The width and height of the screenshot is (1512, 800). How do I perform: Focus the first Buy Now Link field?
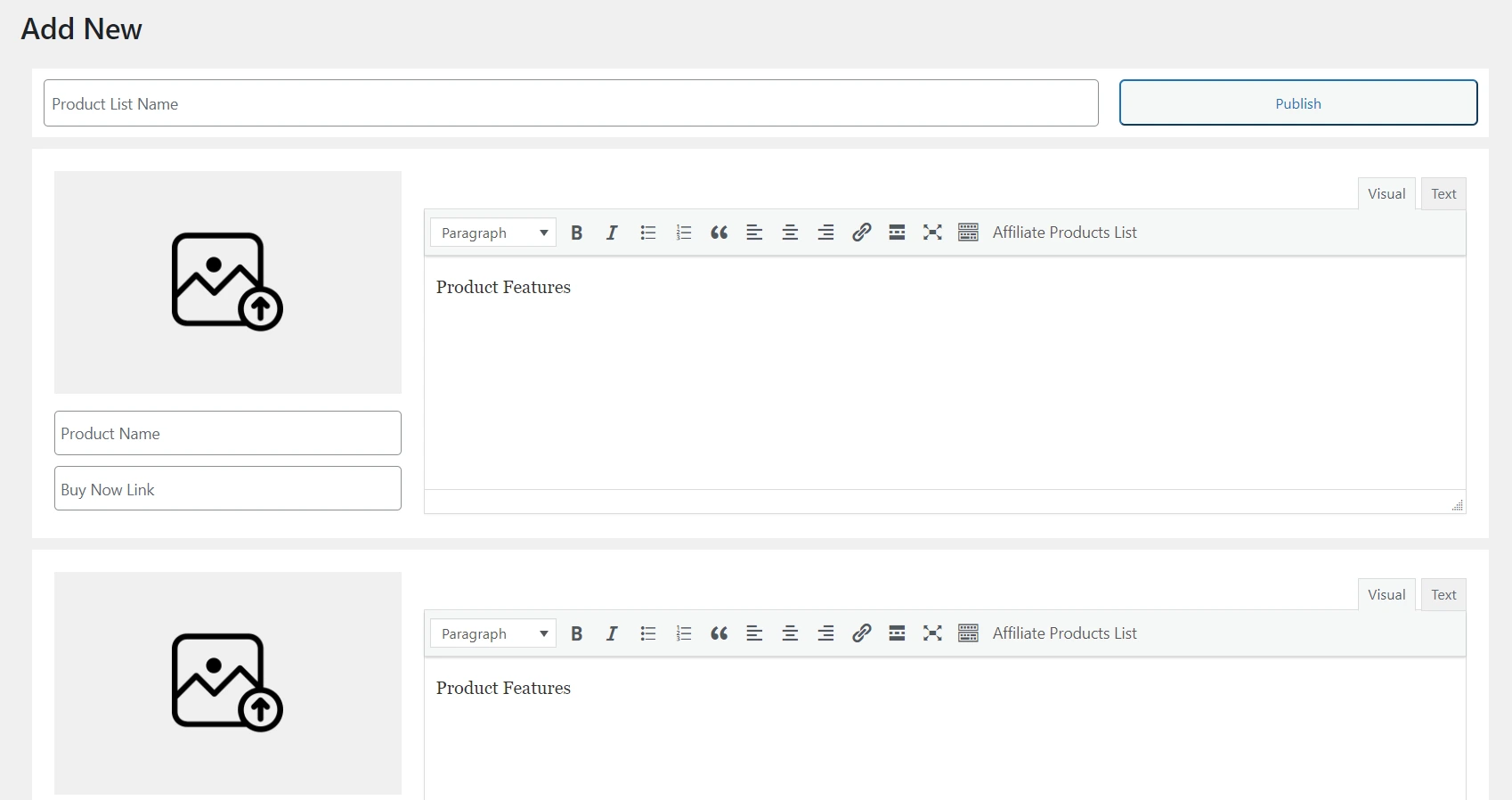(228, 488)
